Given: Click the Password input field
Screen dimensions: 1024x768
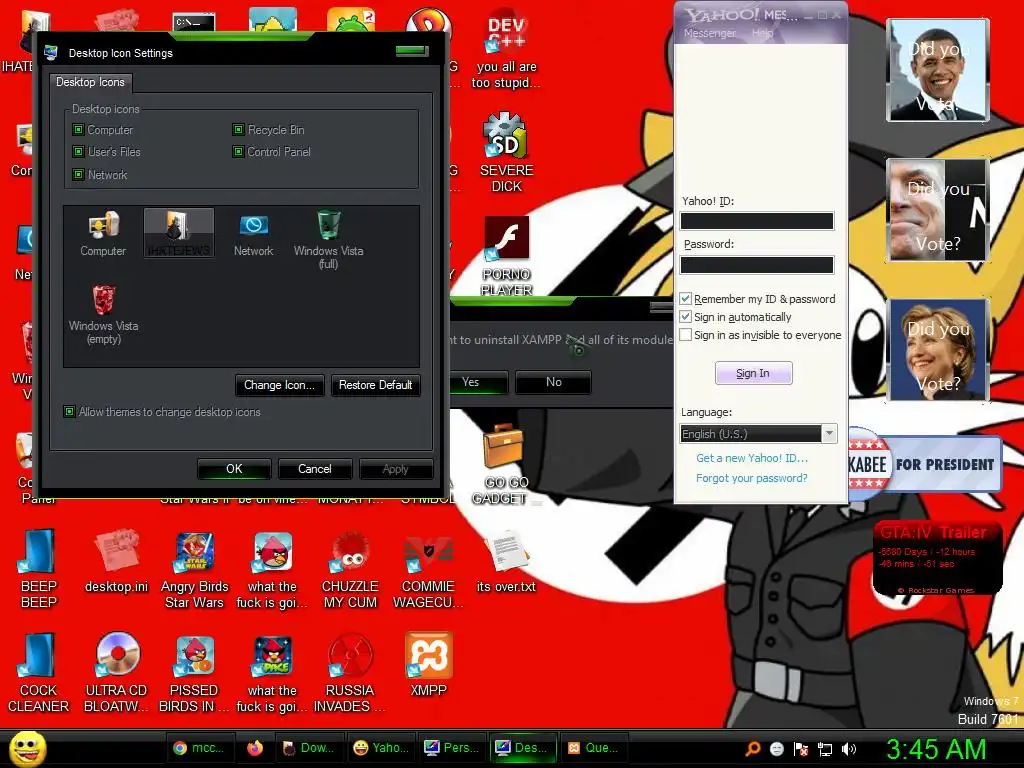Looking at the screenshot, I should [x=757, y=264].
